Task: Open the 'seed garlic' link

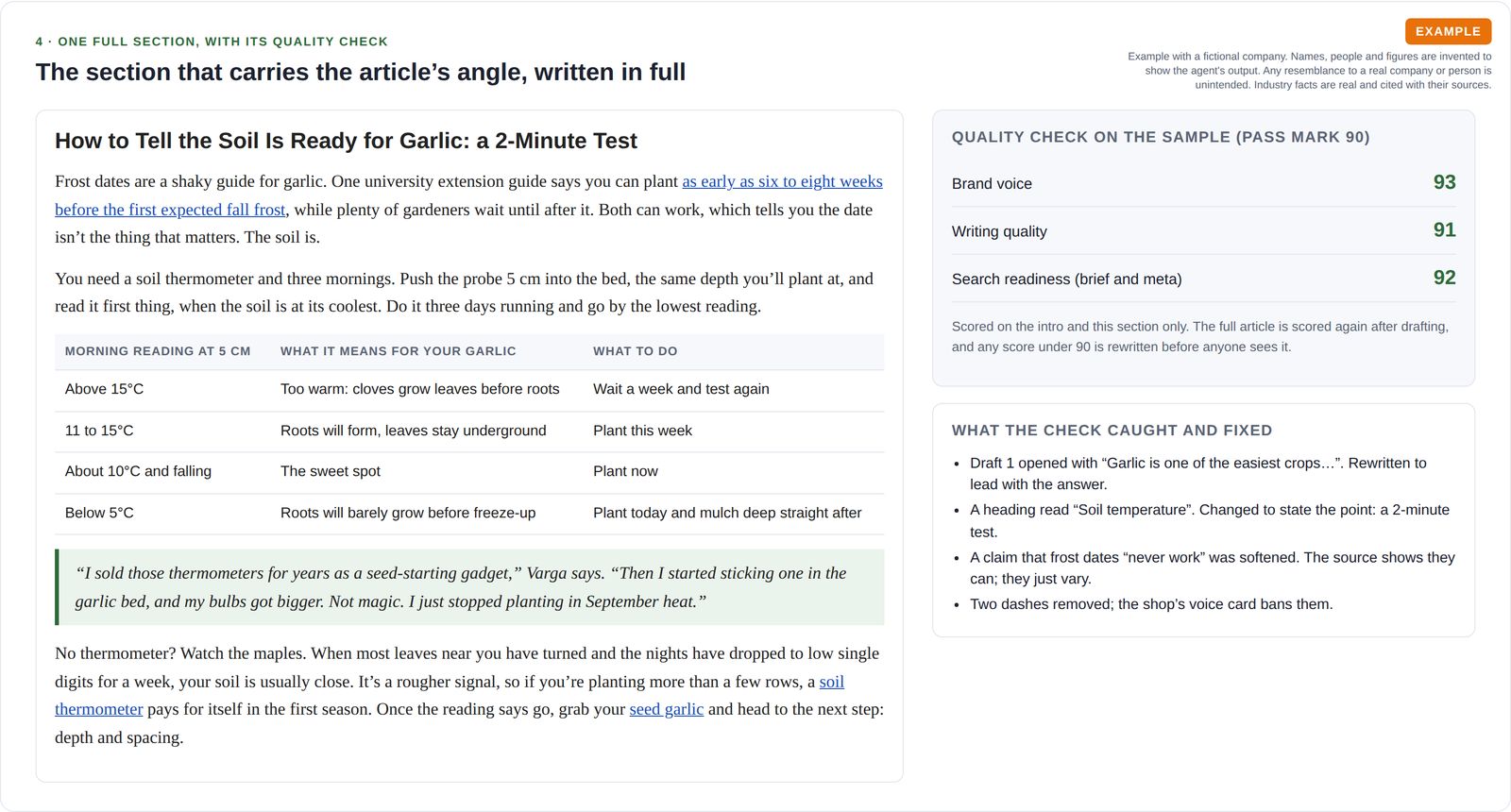Action: (666, 709)
